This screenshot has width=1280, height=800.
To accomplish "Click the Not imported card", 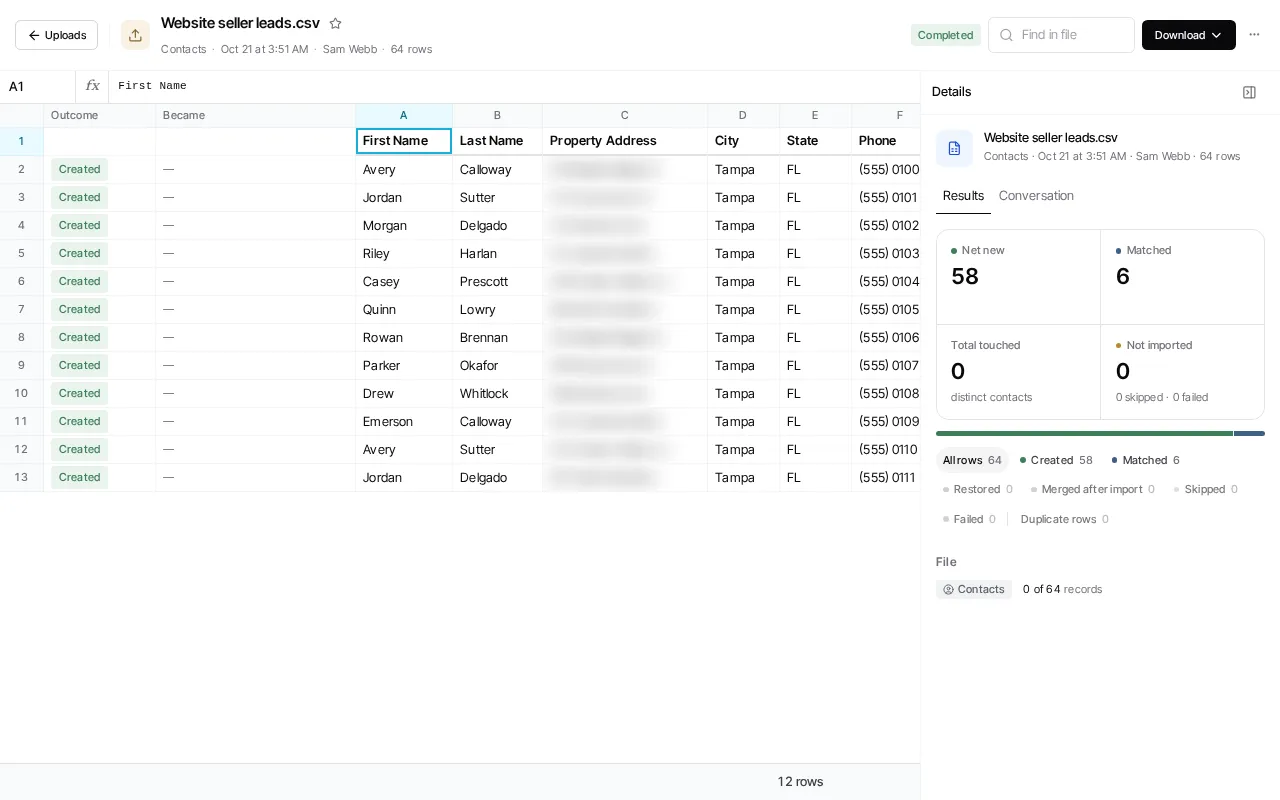I will tap(1183, 372).
